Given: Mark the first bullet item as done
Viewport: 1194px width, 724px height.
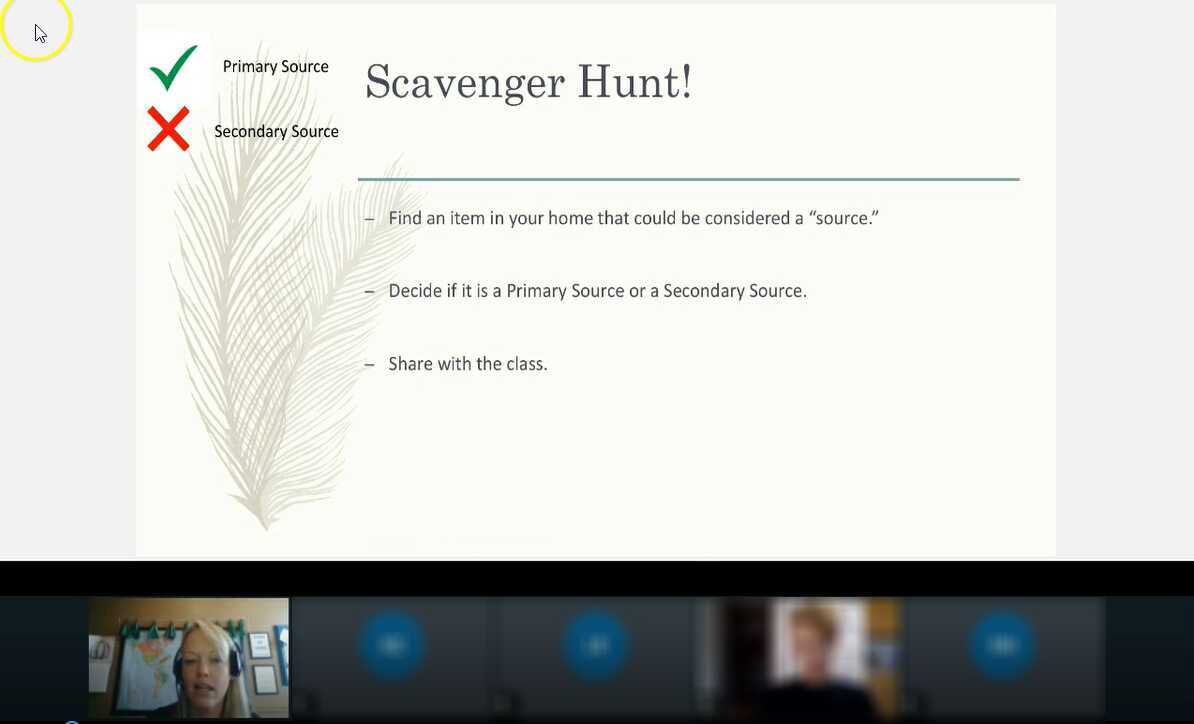Looking at the screenshot, I should [x=633, y=218].
